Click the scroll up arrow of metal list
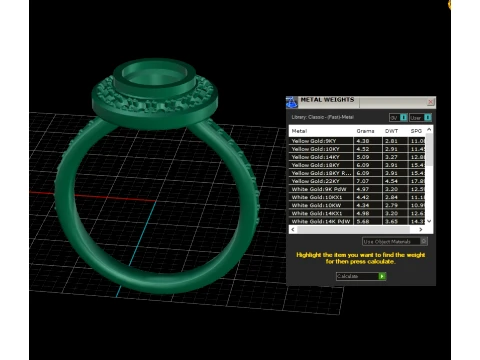Image resolution: width=480 pixels, height=360 pixels. click(x=429, y=129)
